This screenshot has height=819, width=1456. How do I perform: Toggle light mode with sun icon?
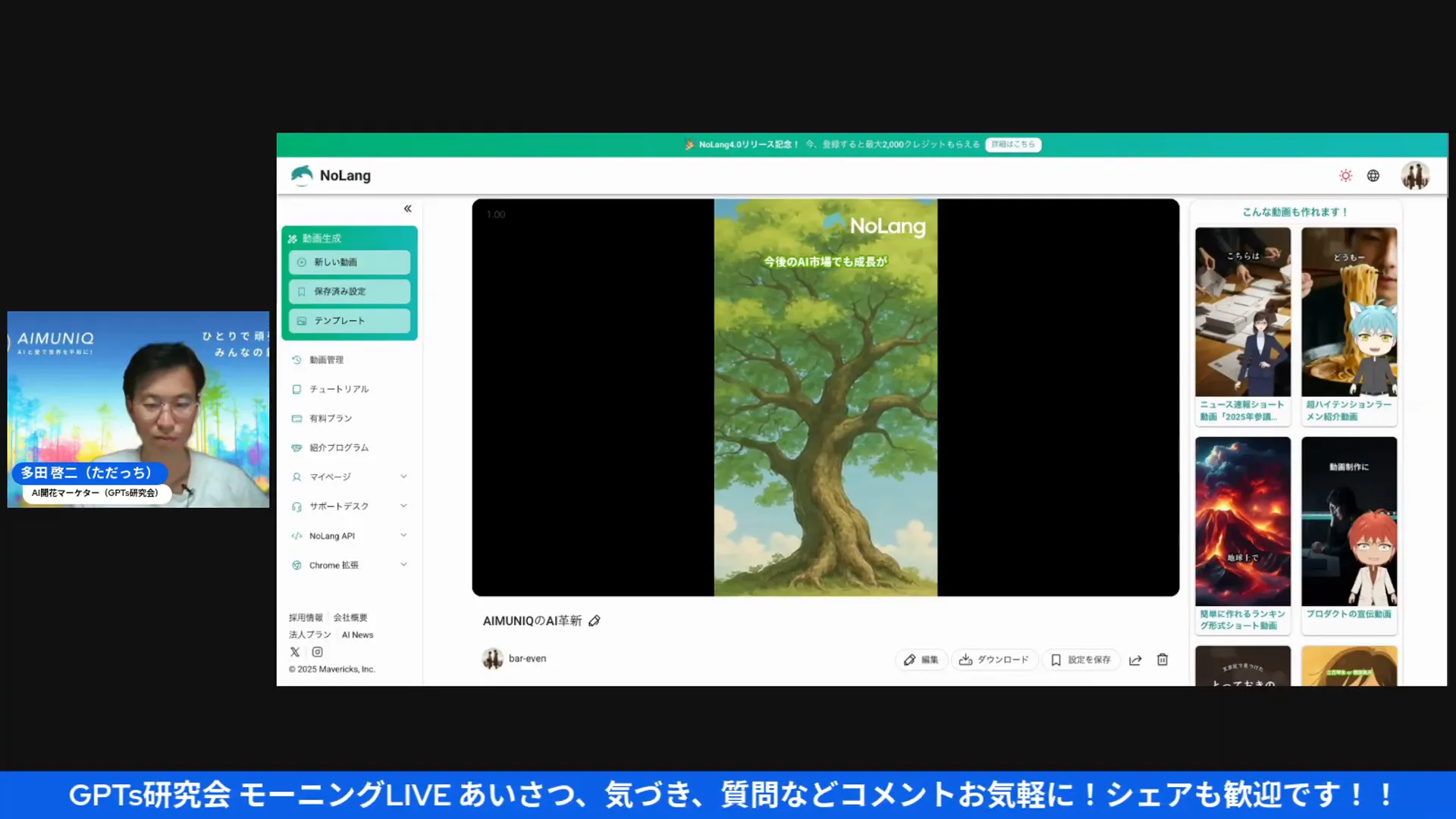pyautogui.click(x=1345, y=176)
